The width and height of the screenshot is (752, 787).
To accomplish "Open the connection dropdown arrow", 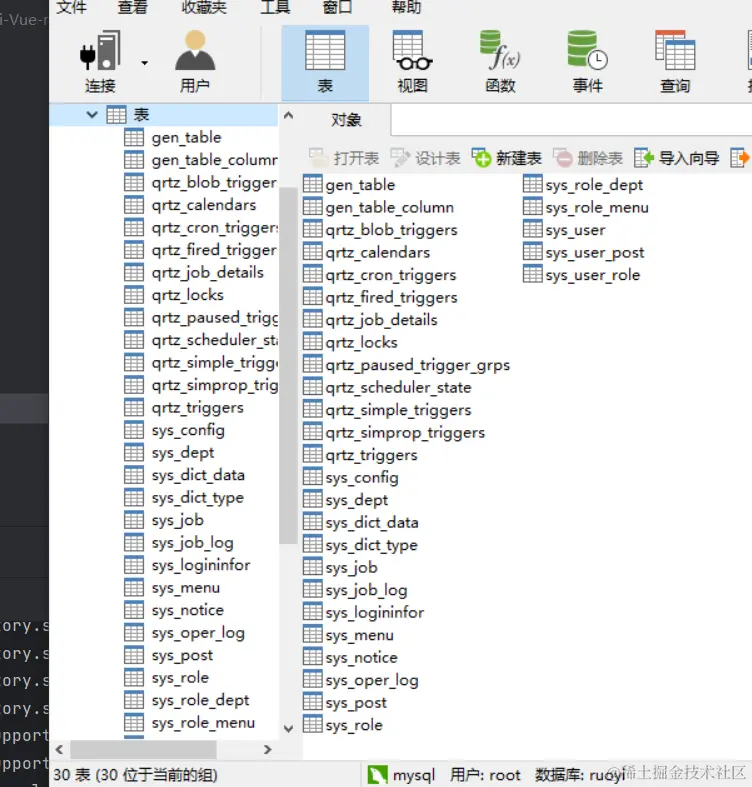I will point(145,63).
